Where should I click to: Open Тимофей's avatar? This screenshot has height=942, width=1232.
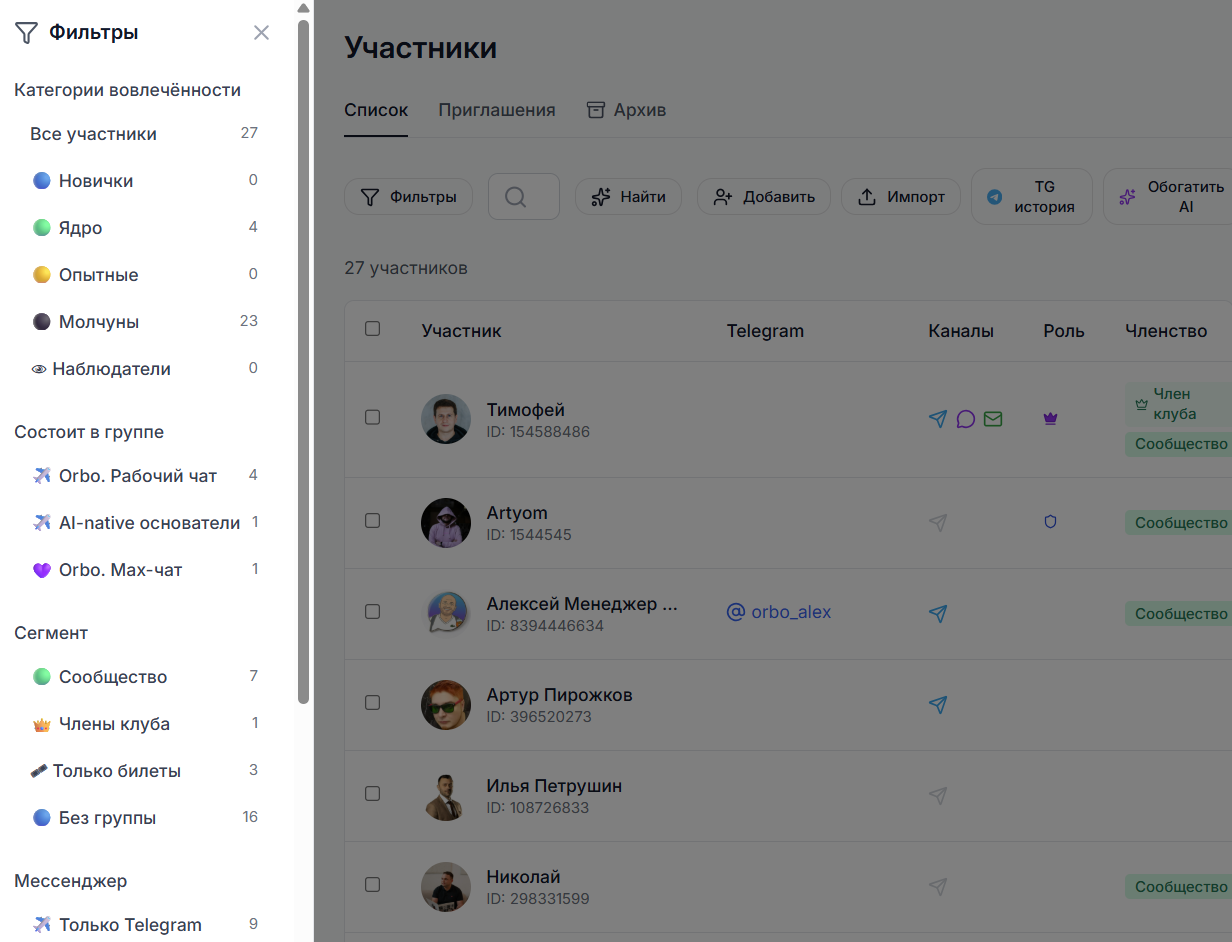point(446,419)
